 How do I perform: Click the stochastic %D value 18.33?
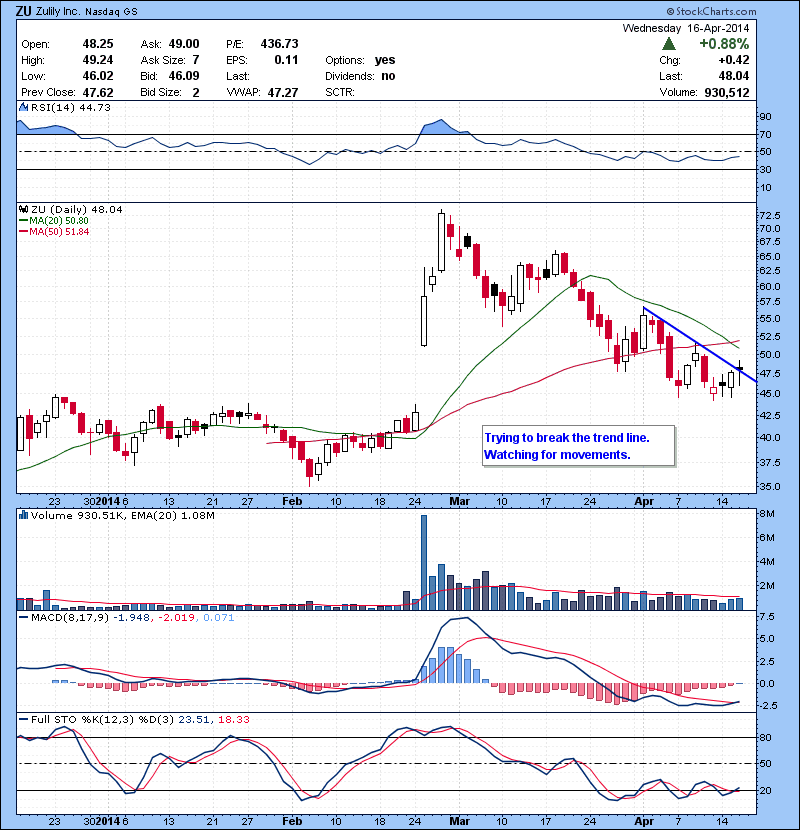(x=233, y=719)
